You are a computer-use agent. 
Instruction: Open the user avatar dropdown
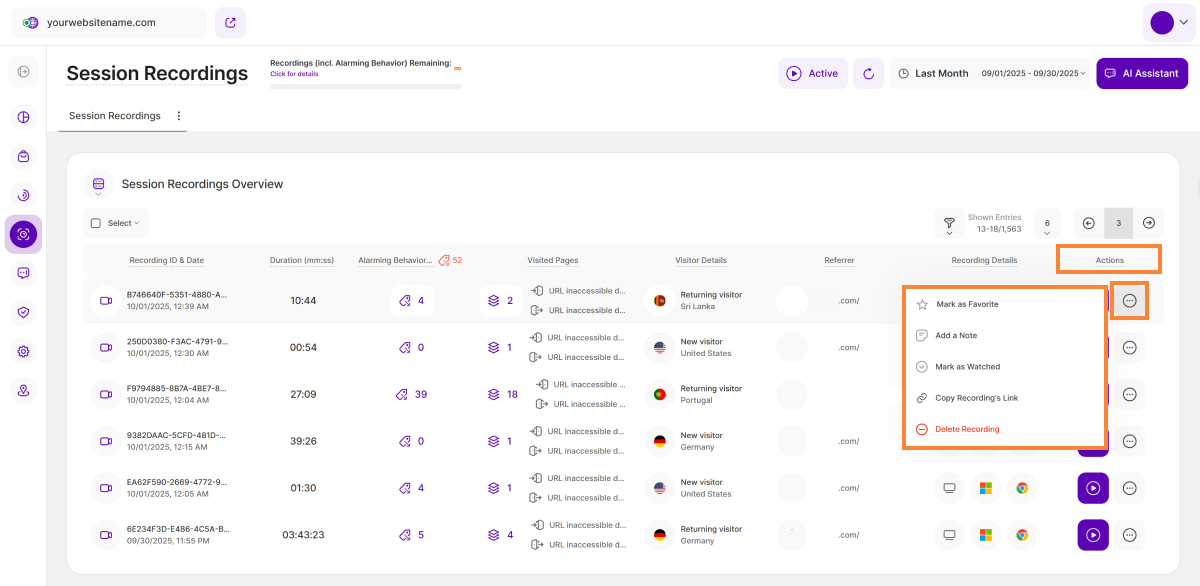tap(1168, 22)
